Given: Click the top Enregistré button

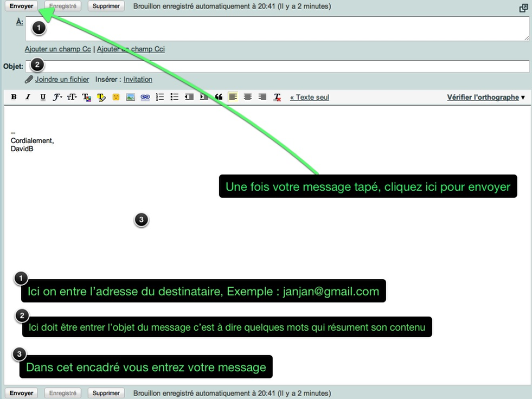Looking at the screenshot, I should tap(63, 6).
